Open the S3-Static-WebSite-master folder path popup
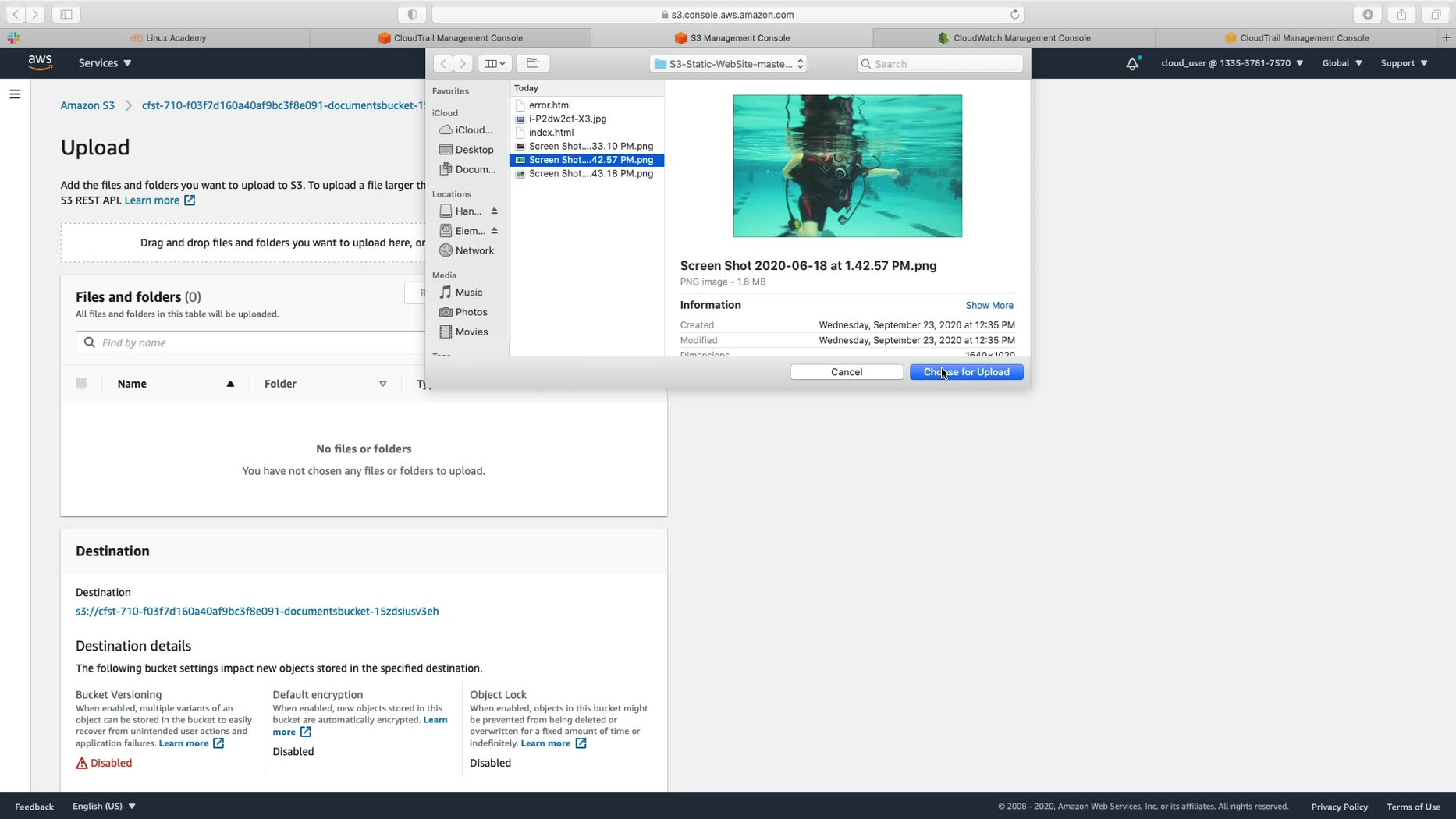1456x819 pixels. click(x=728, y=63)
